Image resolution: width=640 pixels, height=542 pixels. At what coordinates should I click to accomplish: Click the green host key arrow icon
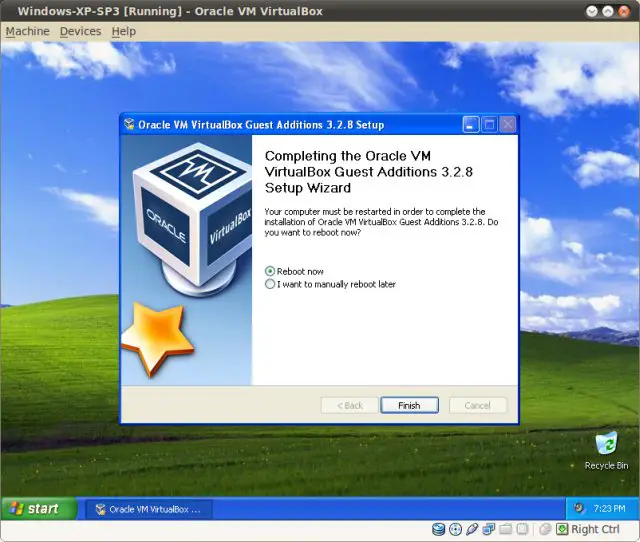click(562, 529)
